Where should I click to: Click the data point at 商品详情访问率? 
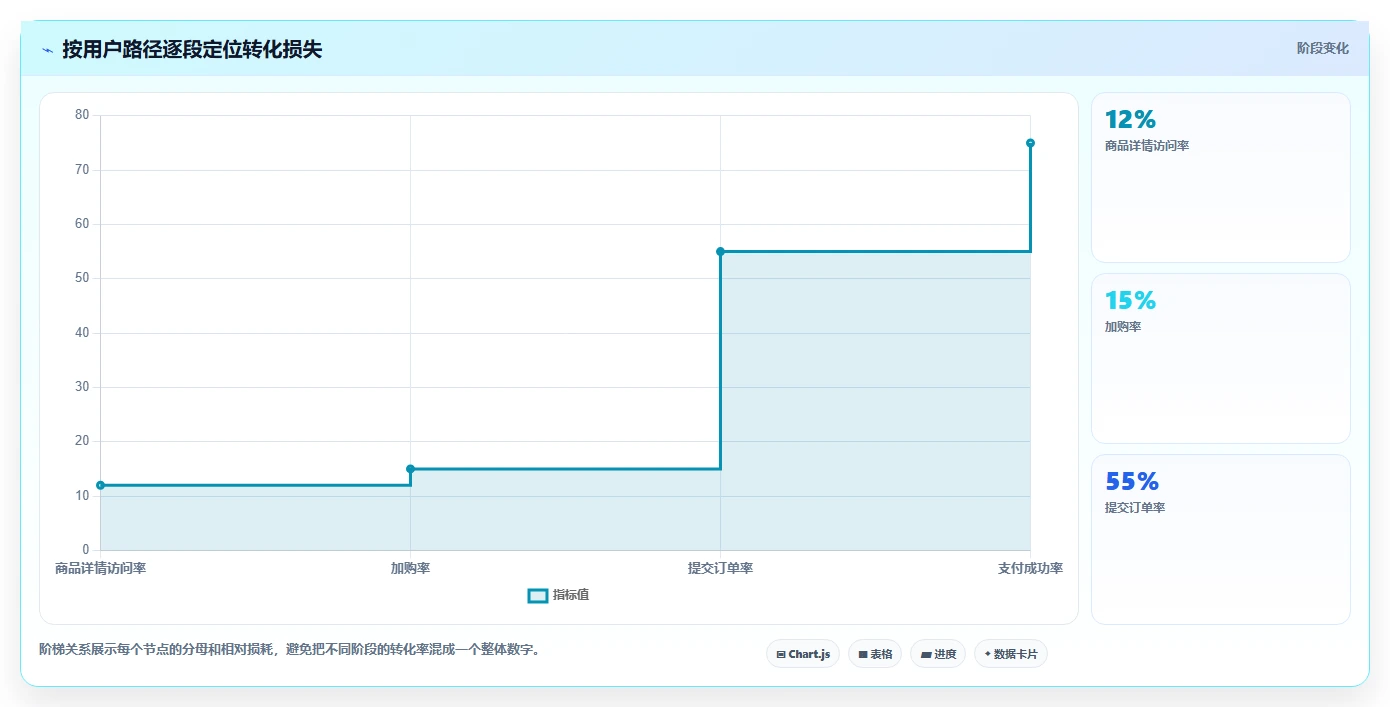click(x=100, y=485)
